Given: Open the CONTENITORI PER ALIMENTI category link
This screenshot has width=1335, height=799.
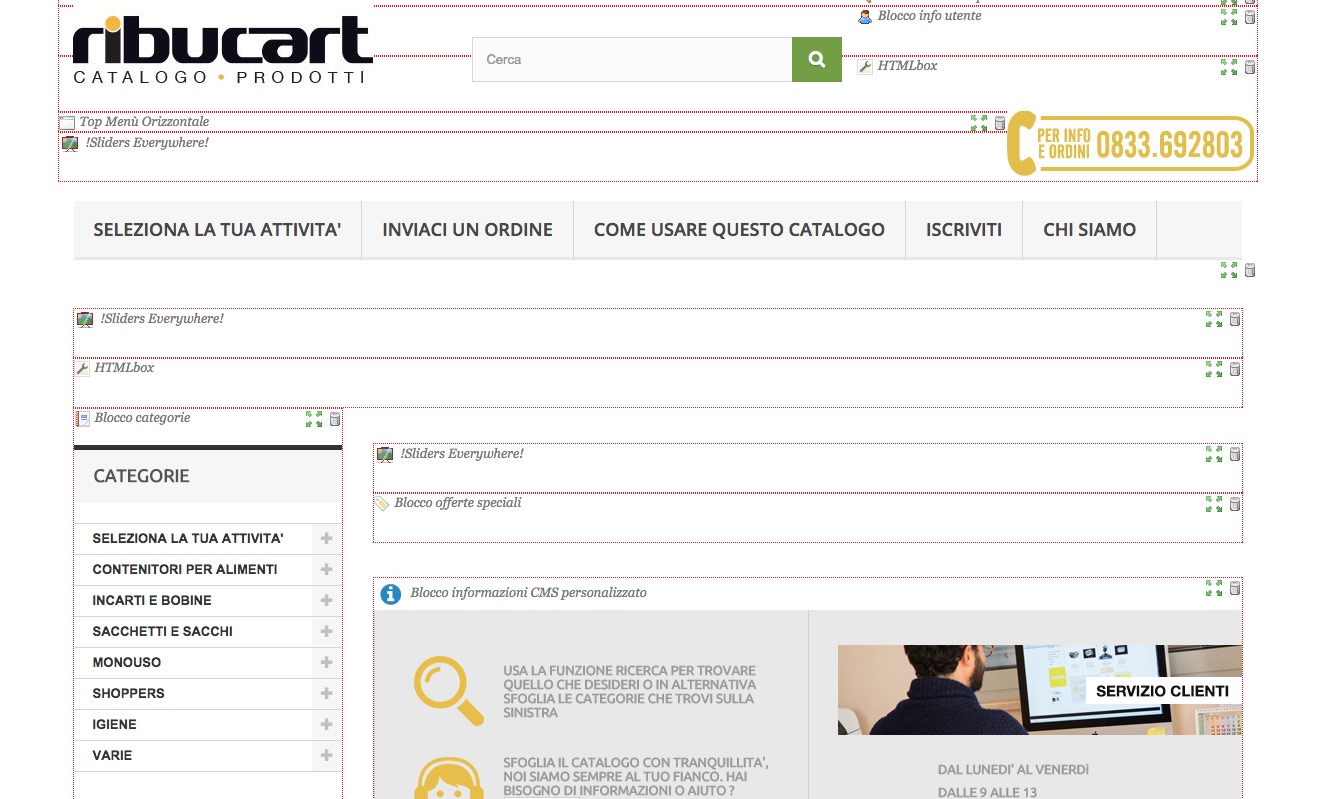Looking at the screenshot, I should pyautogui.click(x=185, y=570).
